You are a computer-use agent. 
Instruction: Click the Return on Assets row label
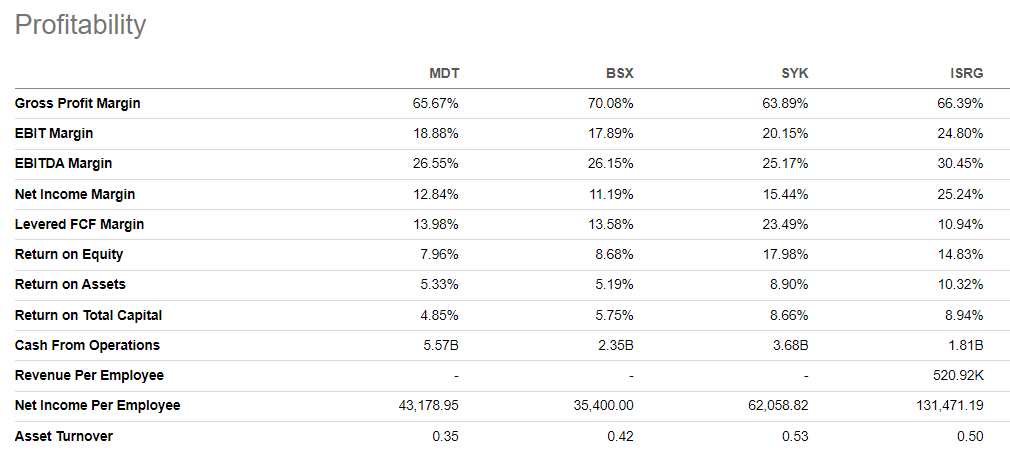pyautogui.click(x=70, y=284)
